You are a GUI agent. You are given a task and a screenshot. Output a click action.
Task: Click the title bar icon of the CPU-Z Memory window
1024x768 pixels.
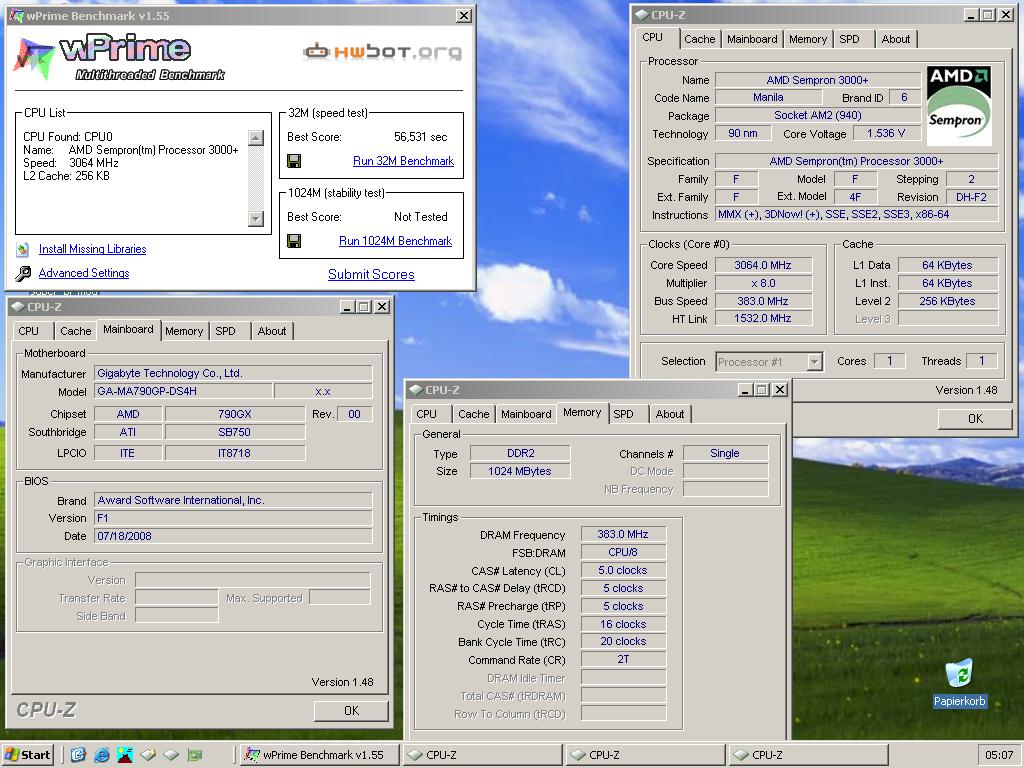click(x=415, y=390)
